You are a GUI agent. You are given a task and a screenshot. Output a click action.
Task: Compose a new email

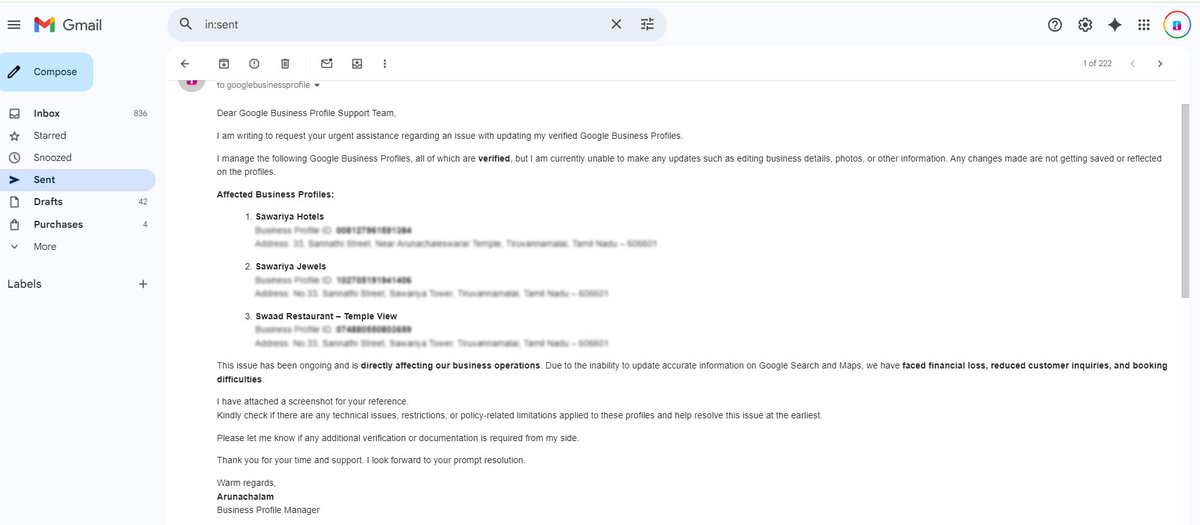click(x=47, y=72)
